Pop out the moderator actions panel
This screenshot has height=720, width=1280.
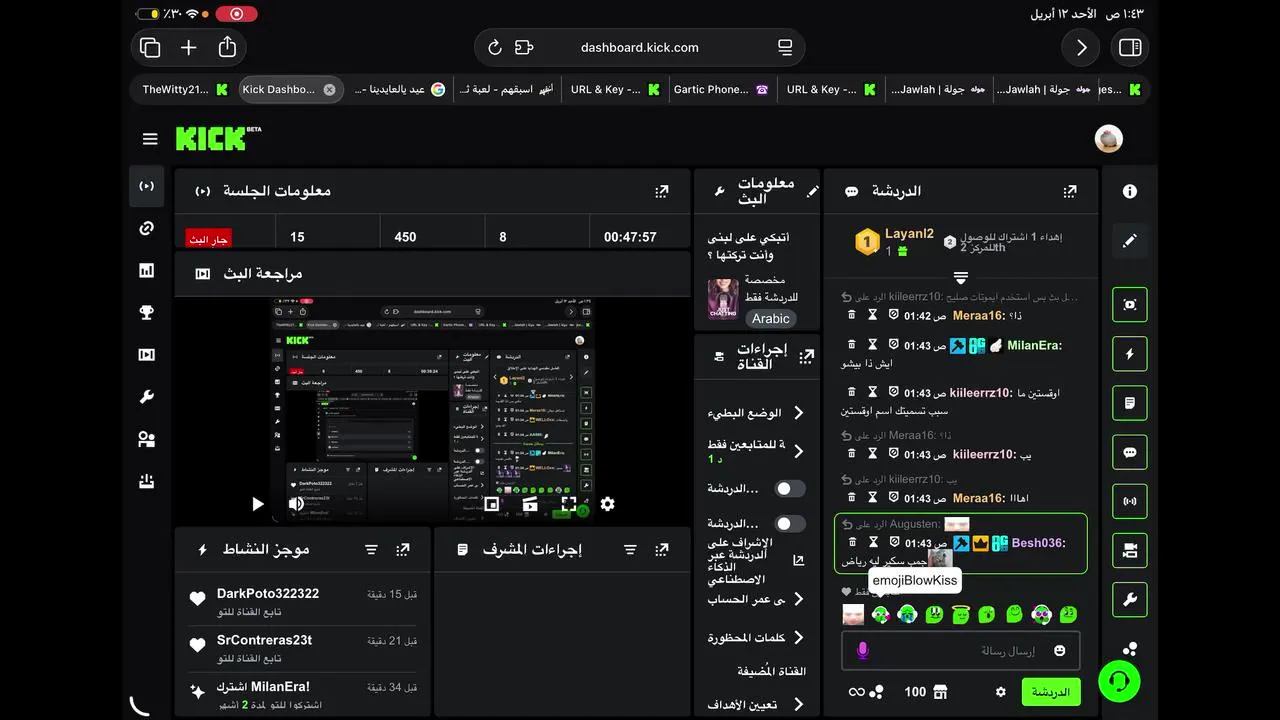coord(661,549)
